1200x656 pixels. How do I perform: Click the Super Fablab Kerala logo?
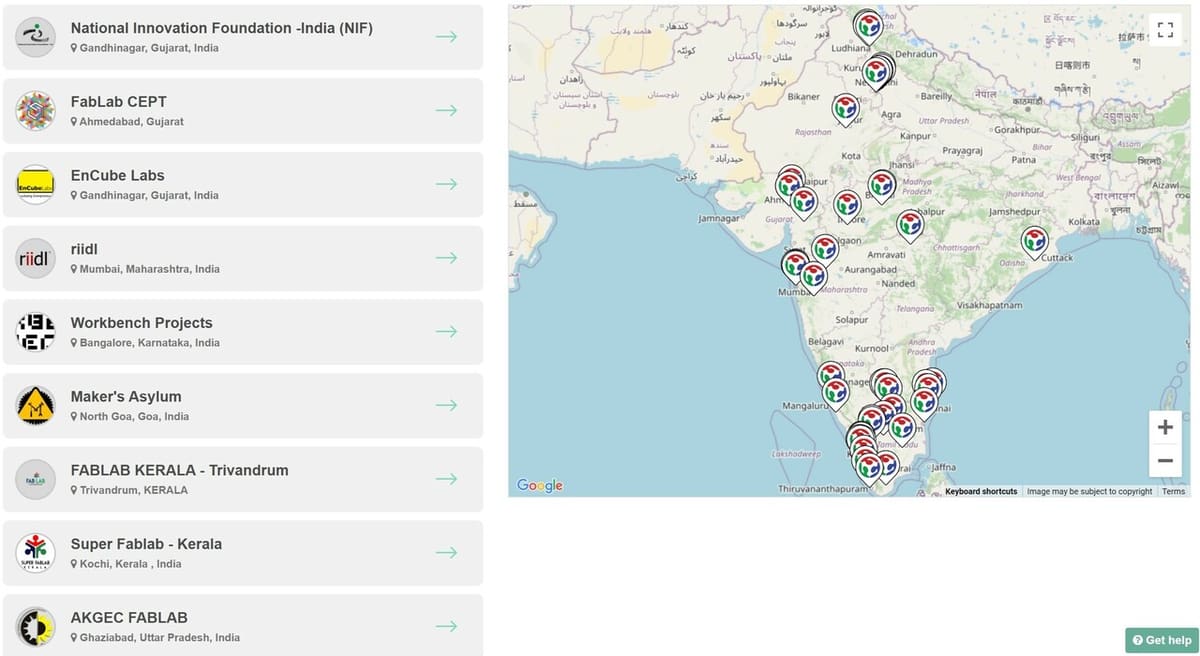35,553
